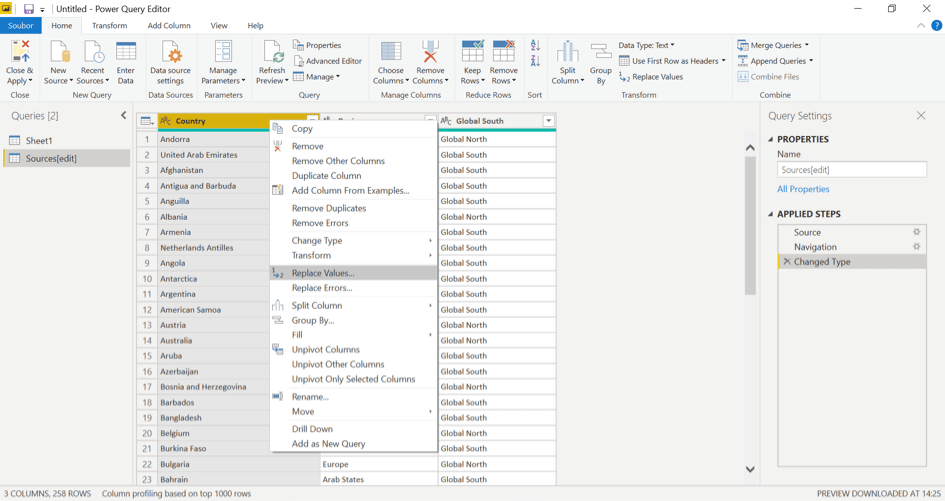Click Replace Values in the ribbon

coord(651,77)
